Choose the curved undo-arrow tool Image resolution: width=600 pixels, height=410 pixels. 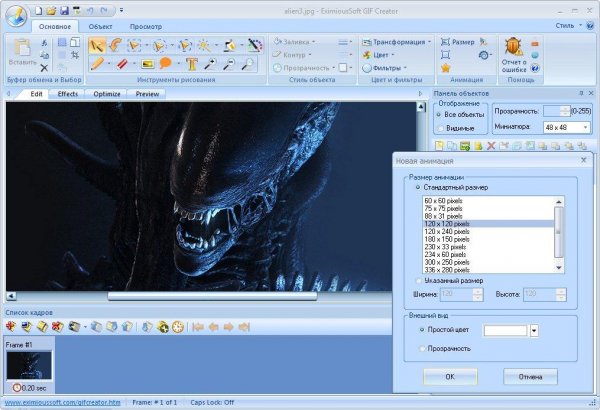click(115, 46)
